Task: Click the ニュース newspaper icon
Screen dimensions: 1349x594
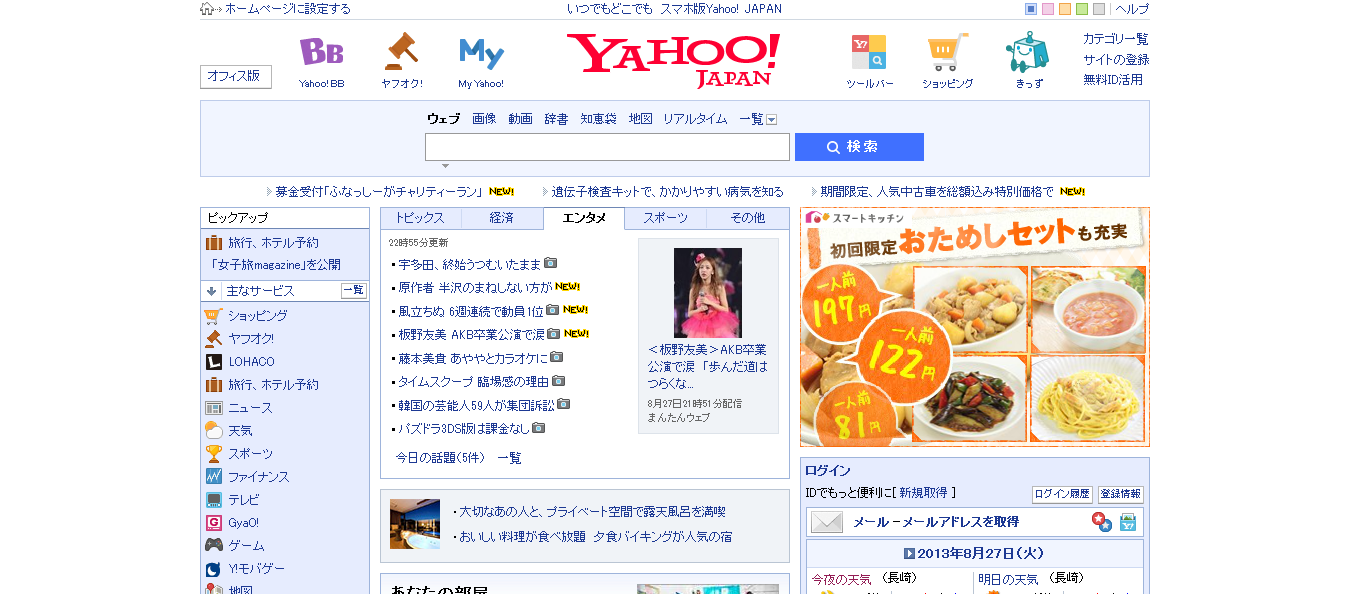Action: 213,408
